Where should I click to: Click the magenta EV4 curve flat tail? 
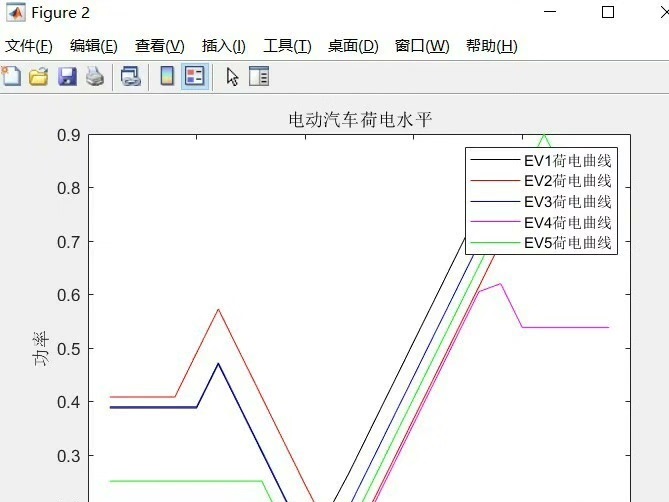pos(566,328)
